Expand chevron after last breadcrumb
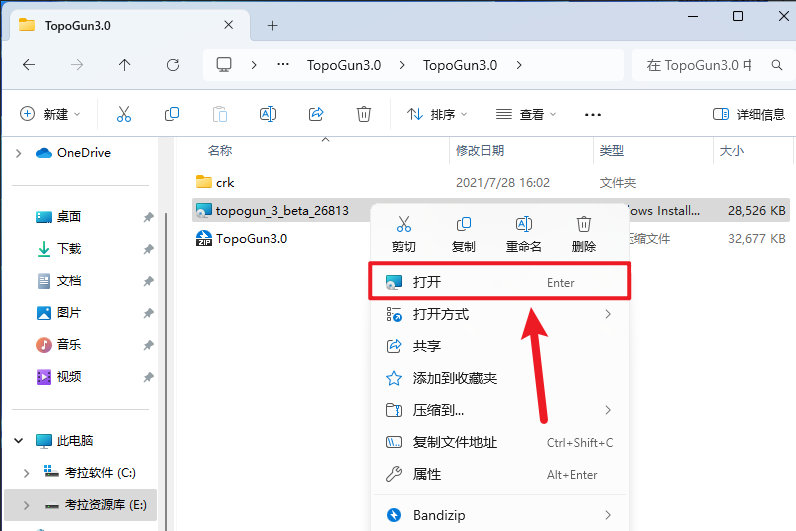This screenshot has width=796, height=531. 519,65
